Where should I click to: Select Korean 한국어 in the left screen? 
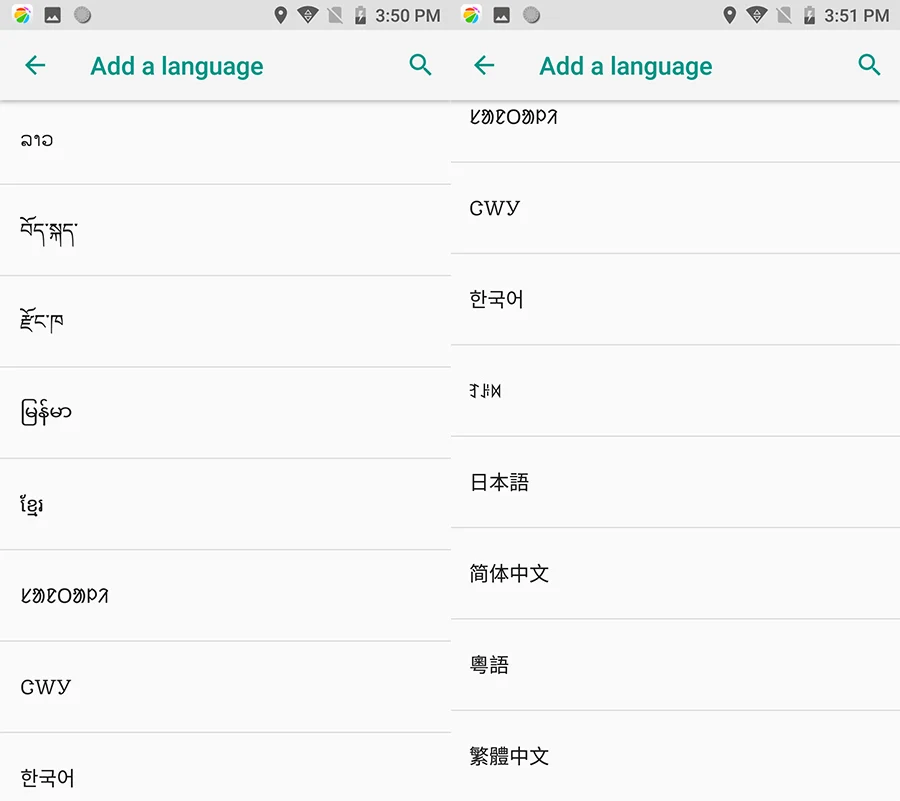(x=225, y=767)
